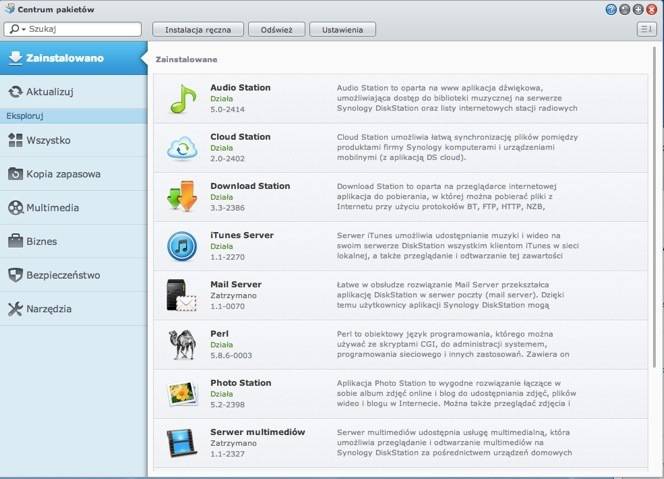Open the Download Station package title
664x479 pixels.
point(250,186)
